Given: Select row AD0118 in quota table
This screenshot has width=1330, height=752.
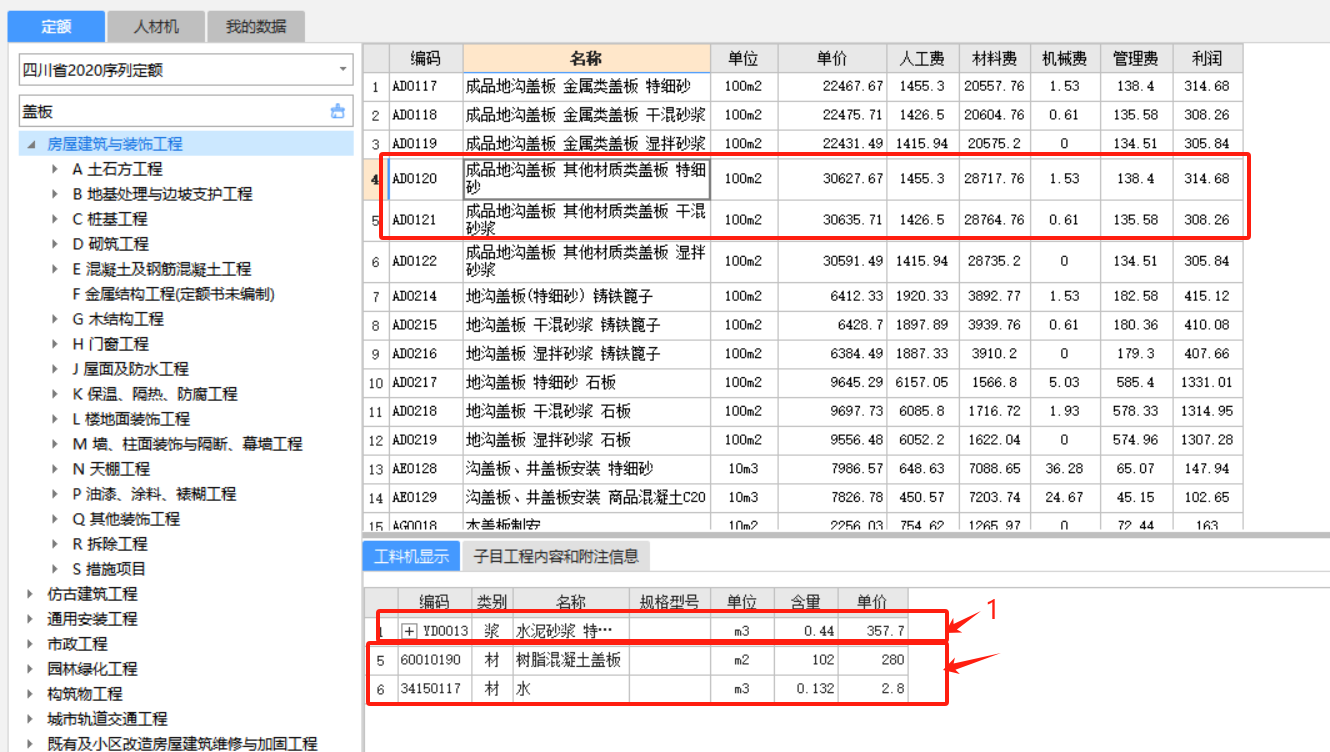Looking at the screenshot, I should [802, 115].
